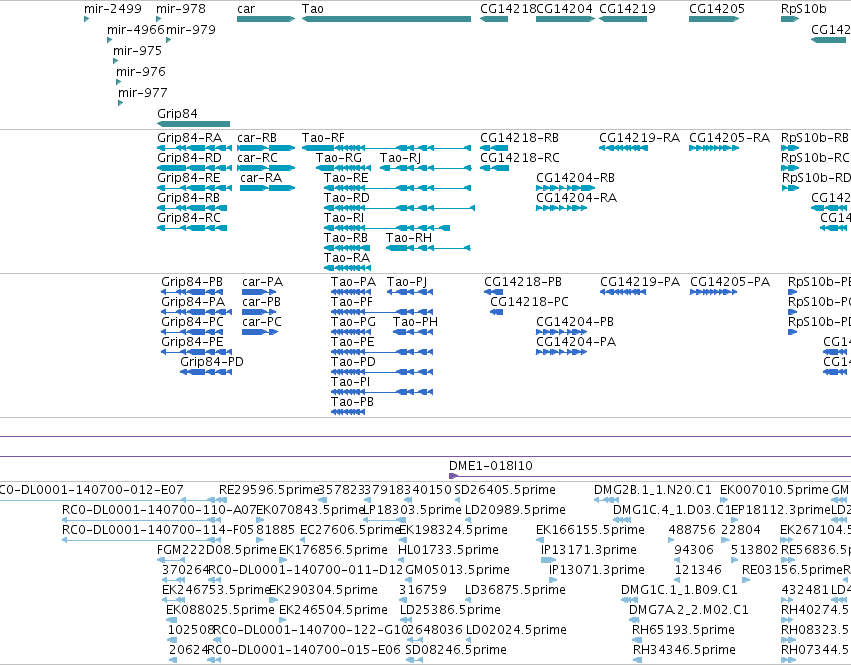Select the CG14205-RA transcript
The image size is (851, 665).
coord(714,148)
